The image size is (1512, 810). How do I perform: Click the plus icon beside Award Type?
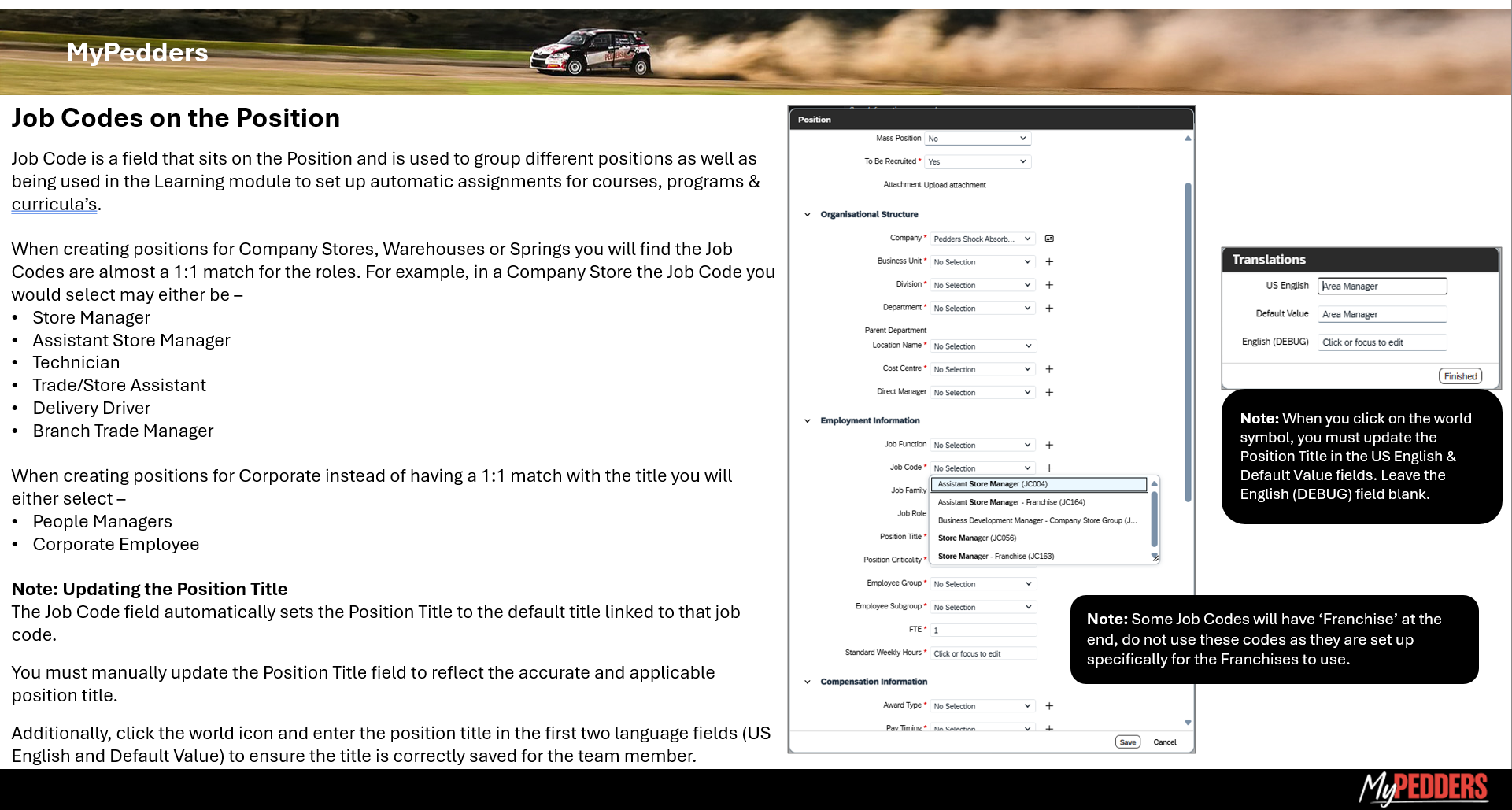1049,706
